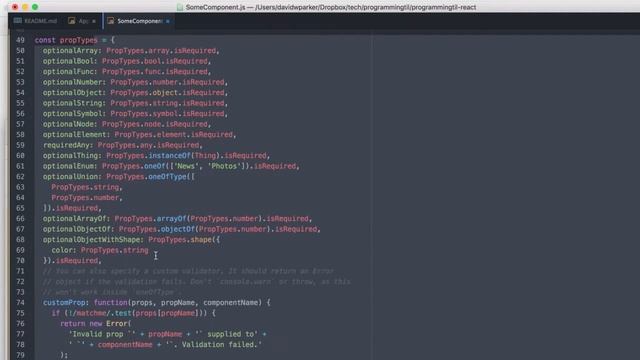This screenshot has height=360, width=640.
Task: Click the 'optionalObject' property name
Action: click(x=73, y=93)
